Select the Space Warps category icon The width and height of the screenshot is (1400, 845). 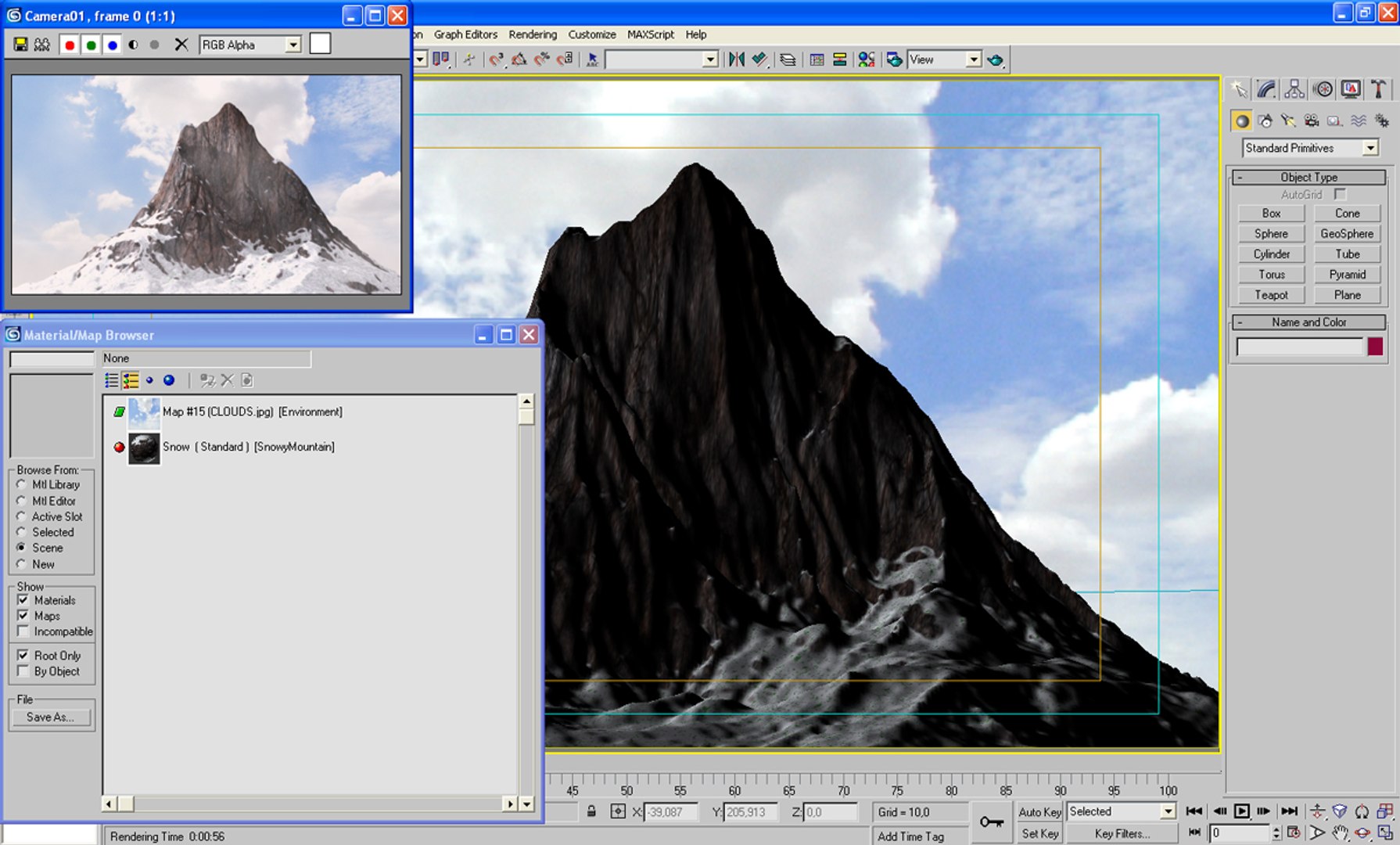pos(1359,120)
